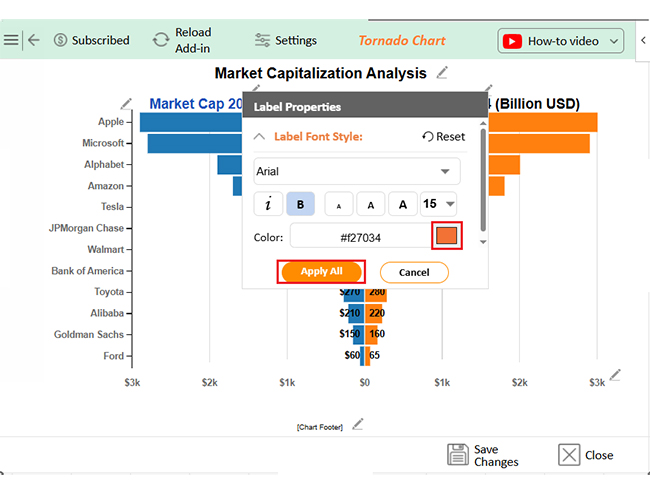The width and height of the screenshot is (650, 494).
Task: Click the Microsoft axis label
Action: 103,143
